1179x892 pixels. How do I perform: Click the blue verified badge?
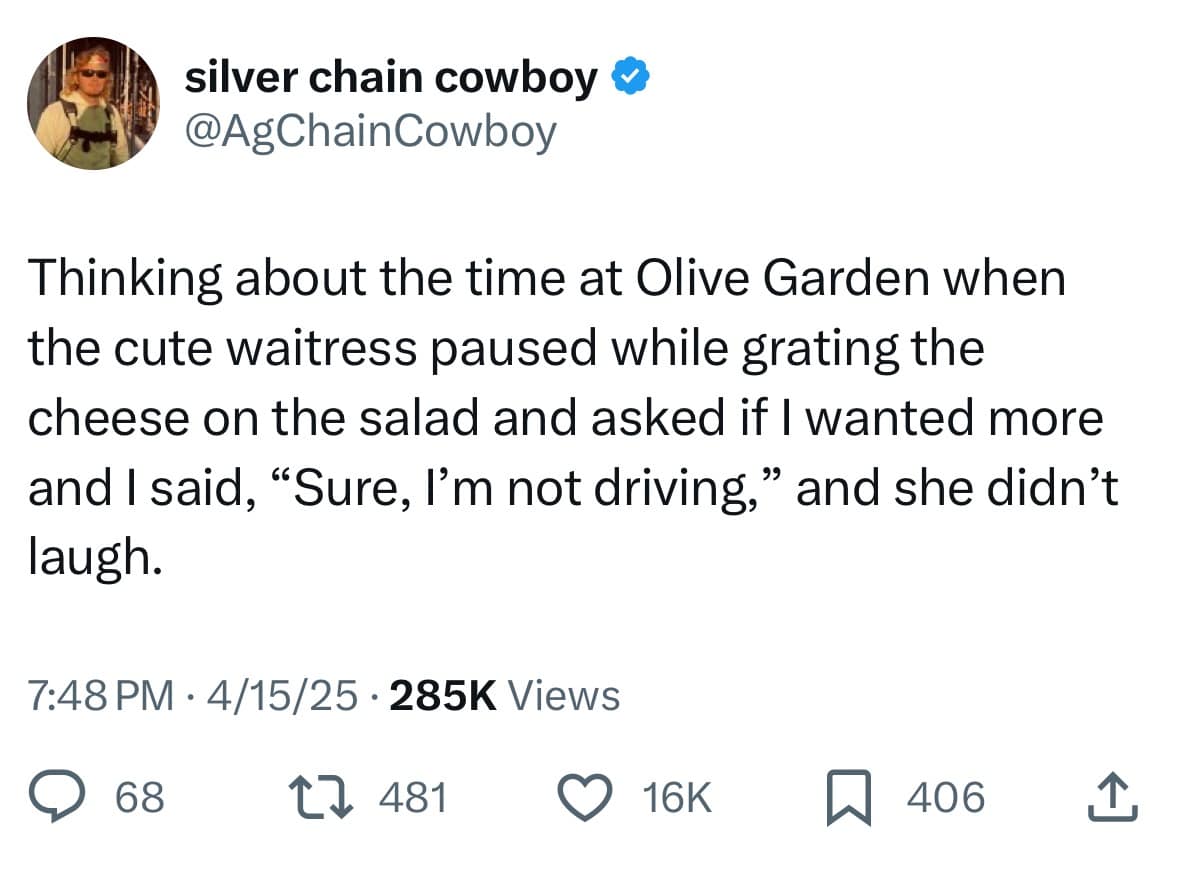[630, 76]
